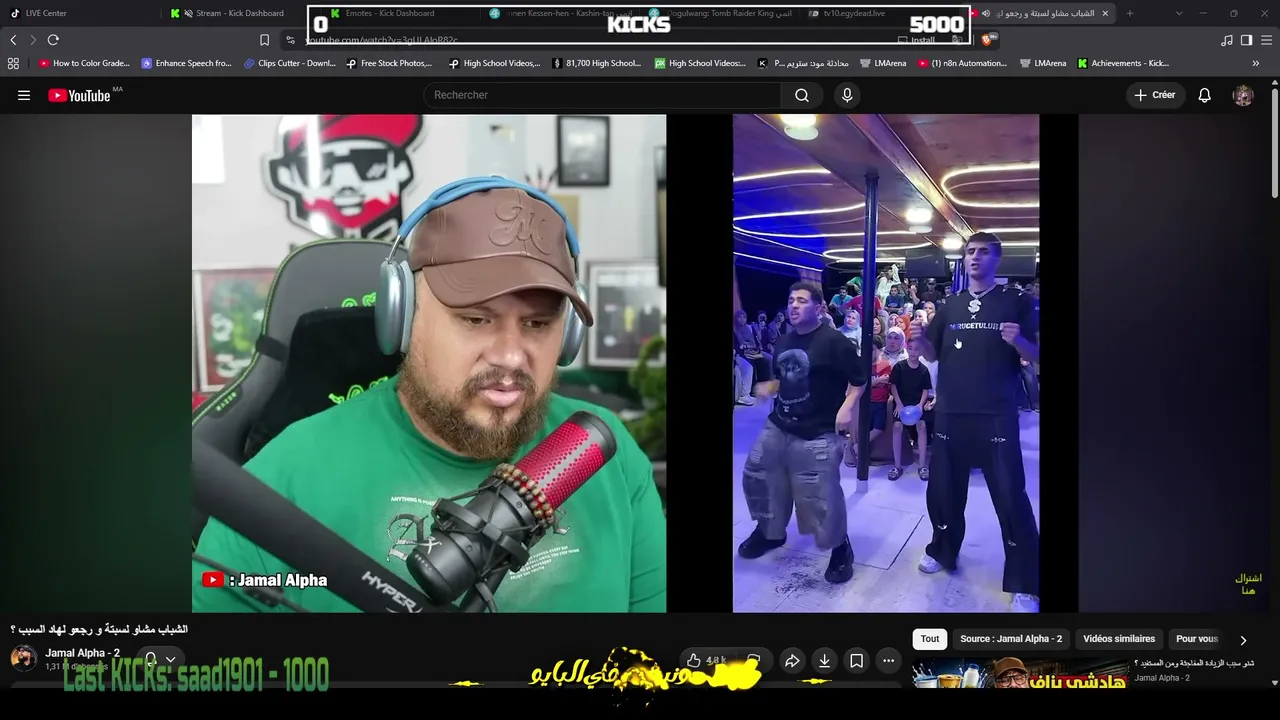This screenshot has height=720, width=1280.
Task: Switch to Tomb Raider King tab
Action: [x=722, y=13]
